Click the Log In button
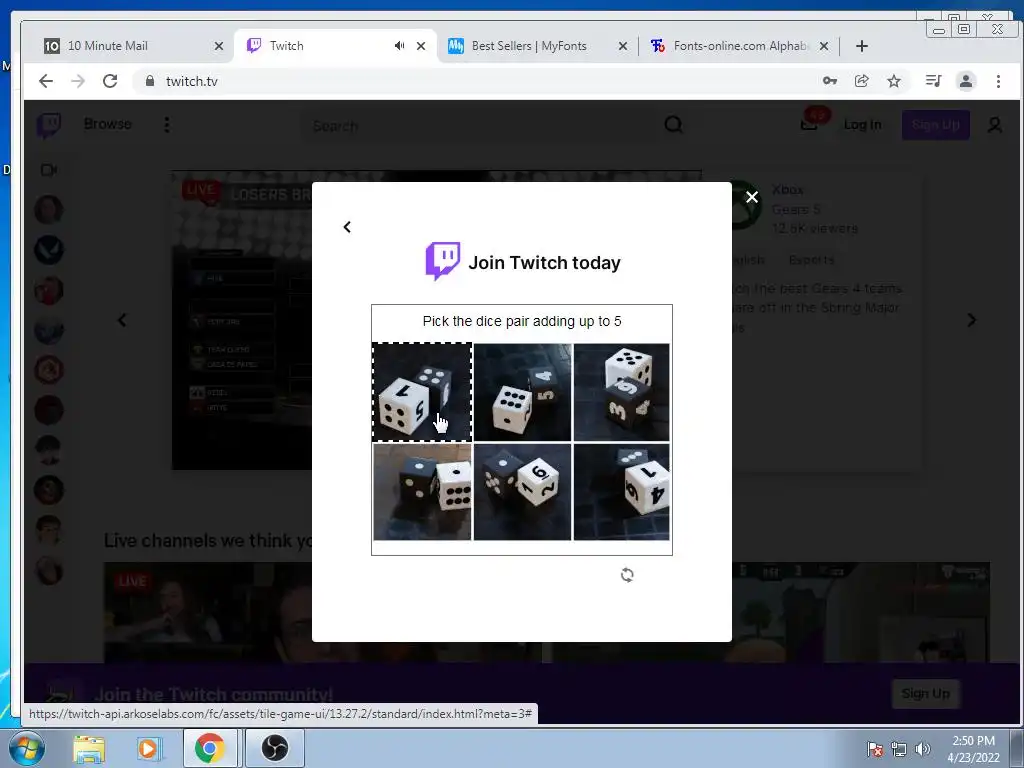1024x768 pixels. [862, 125]
